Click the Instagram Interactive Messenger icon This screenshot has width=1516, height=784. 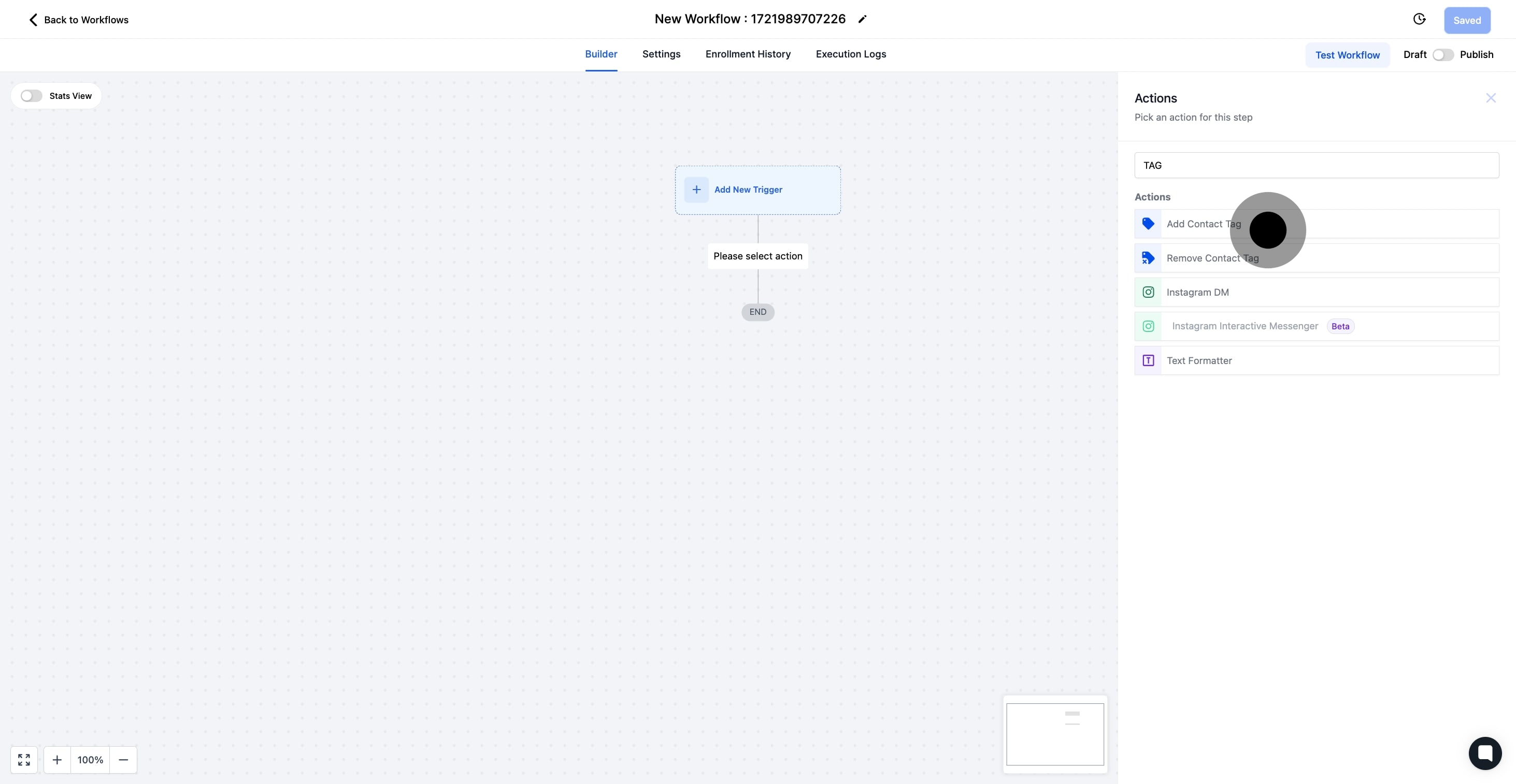click(1148, 326)
